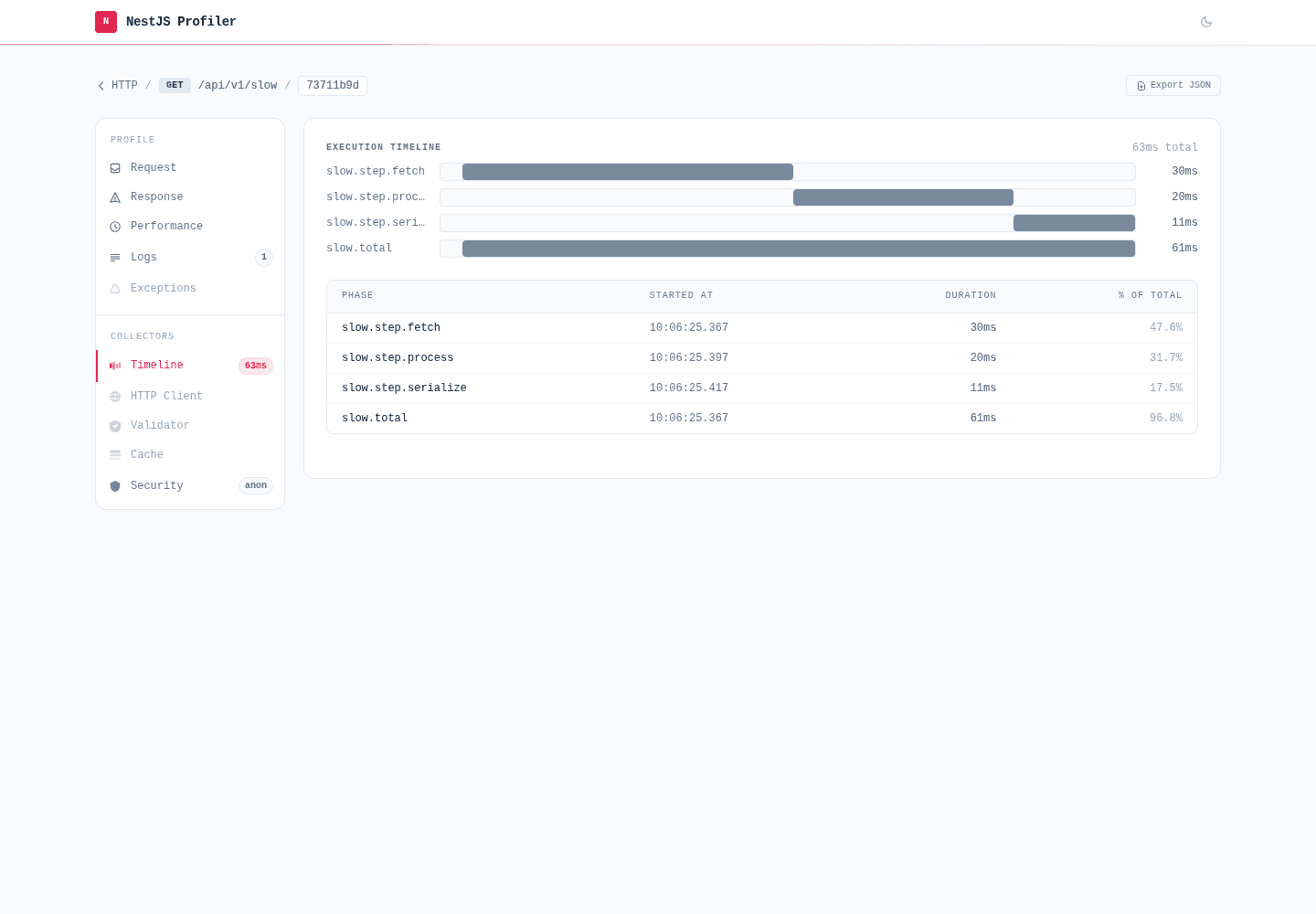The height and width of the screenshot is (914, 1316).
Task: Click the Security shield icon
Action: pos(115,486)
